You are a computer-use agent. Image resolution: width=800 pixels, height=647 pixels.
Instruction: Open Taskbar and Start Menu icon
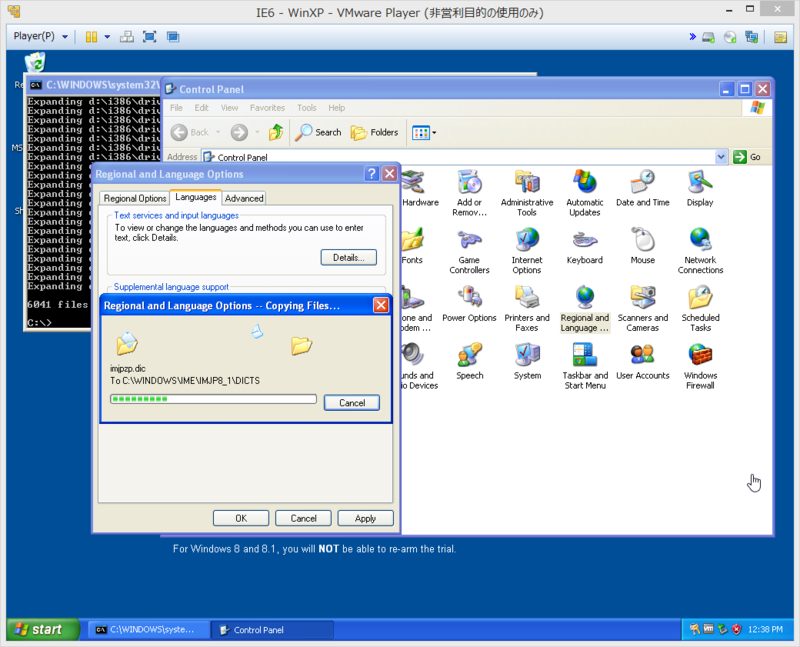pyautogui.click(x=585, y=366)
